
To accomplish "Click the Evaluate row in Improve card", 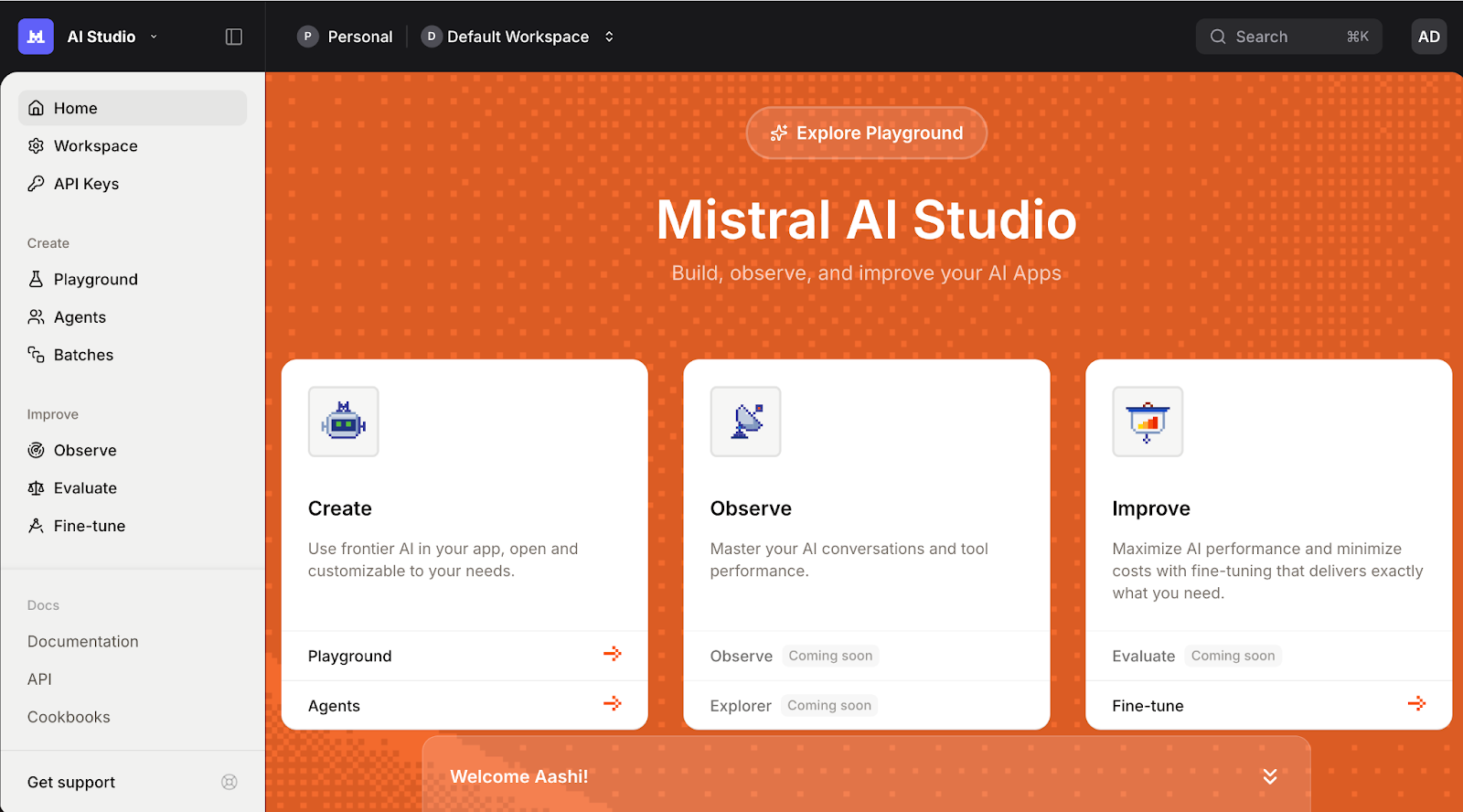I will click(x=1269, y=656).
